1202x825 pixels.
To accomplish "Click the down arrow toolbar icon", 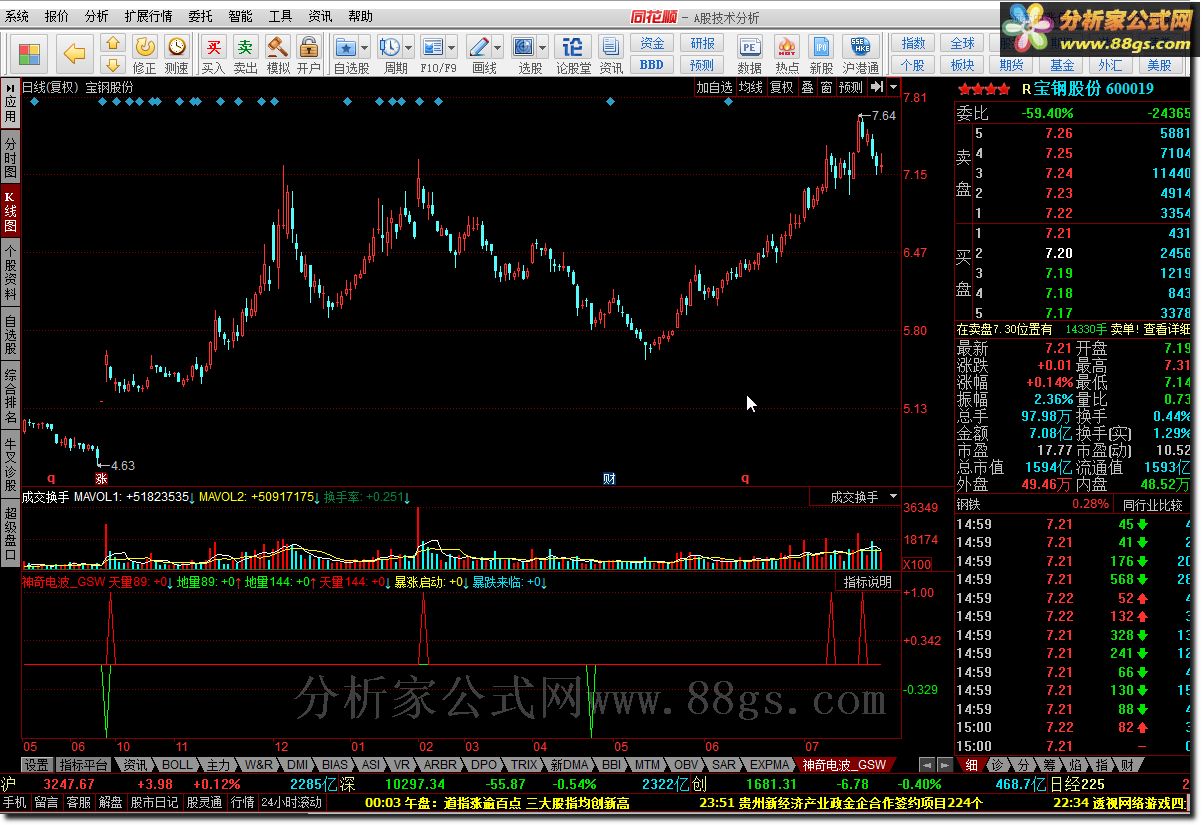I will tap(113, 65).
